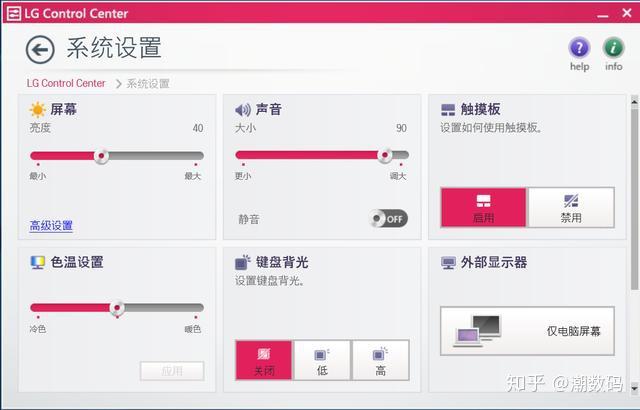
Task: Open 高级设置 advanced screen settings link
Action: click(51, 226)
